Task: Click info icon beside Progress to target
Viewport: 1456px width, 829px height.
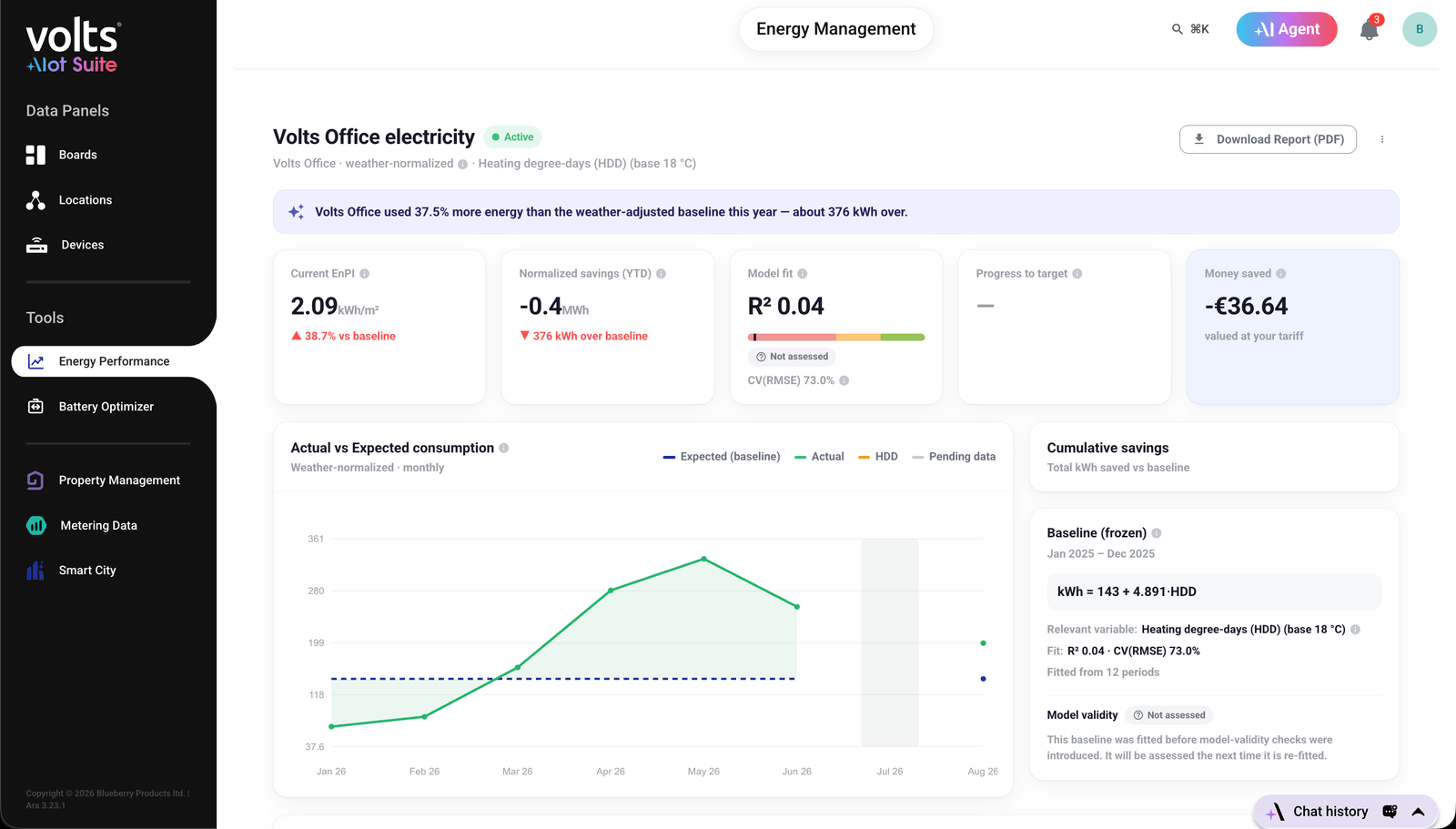Action: 1077,274
